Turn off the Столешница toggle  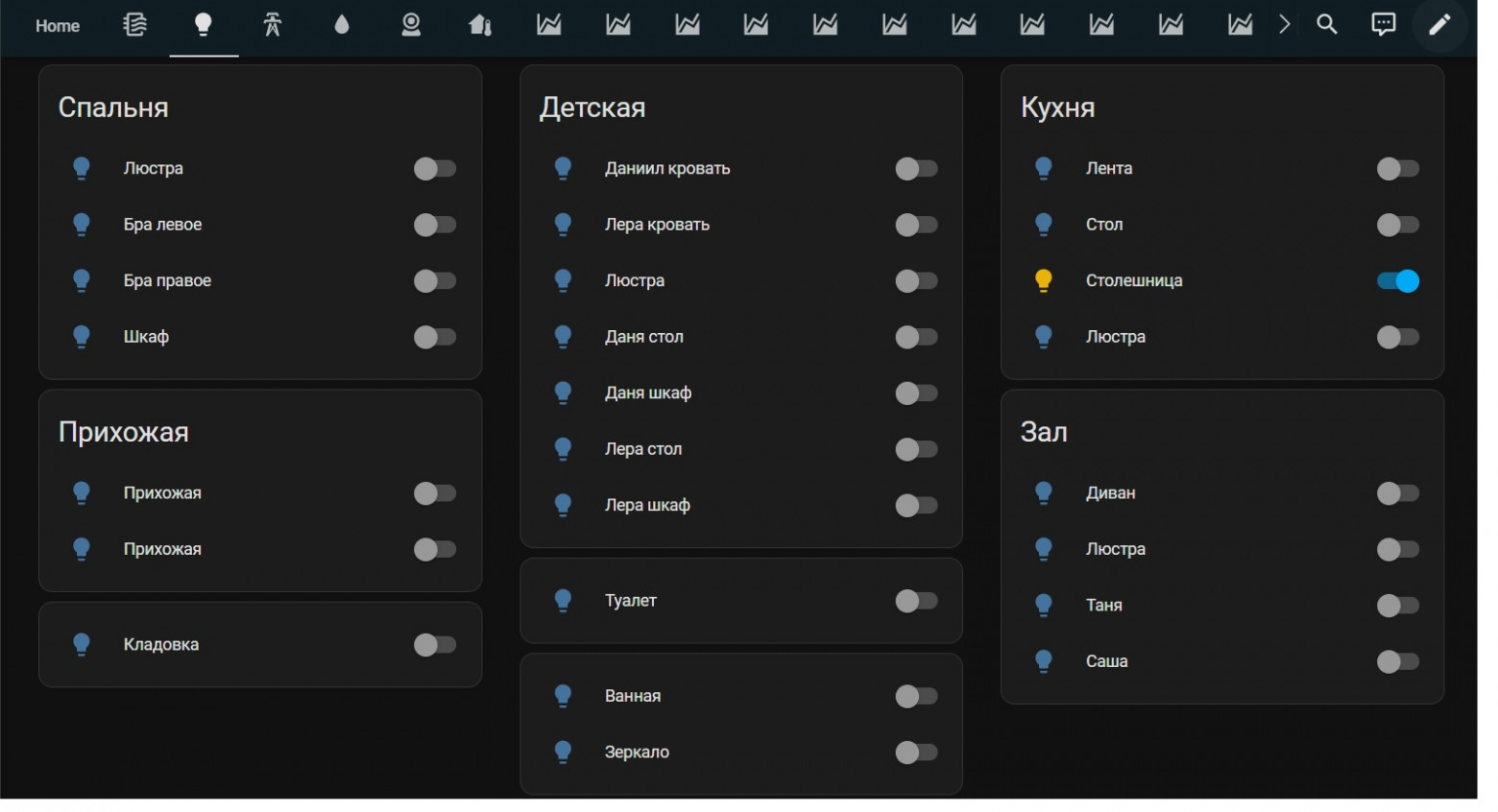(1397, 281)
